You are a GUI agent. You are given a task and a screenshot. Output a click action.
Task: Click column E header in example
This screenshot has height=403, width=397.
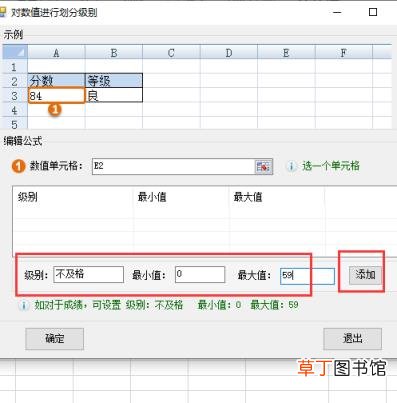(x=286, y=53)
